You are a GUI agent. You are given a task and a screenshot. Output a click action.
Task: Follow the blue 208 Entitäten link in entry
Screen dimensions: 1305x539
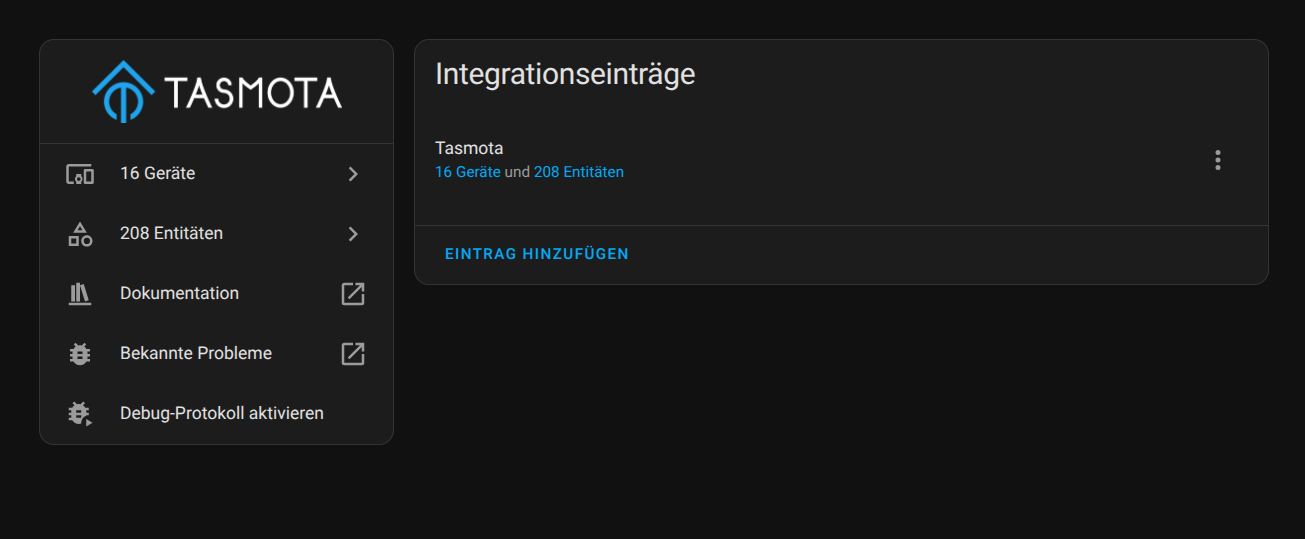[x=579, y=172]
